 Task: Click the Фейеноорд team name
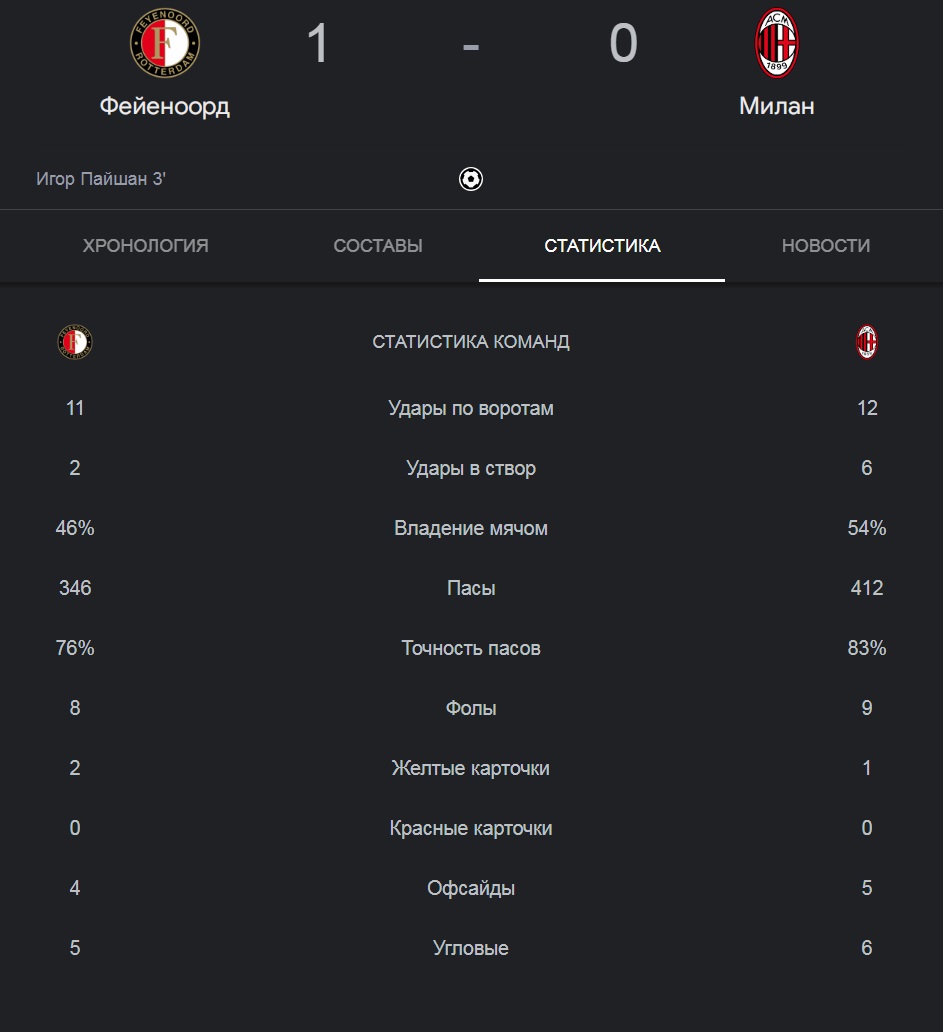pyautogui.click(x=165, y=106)
